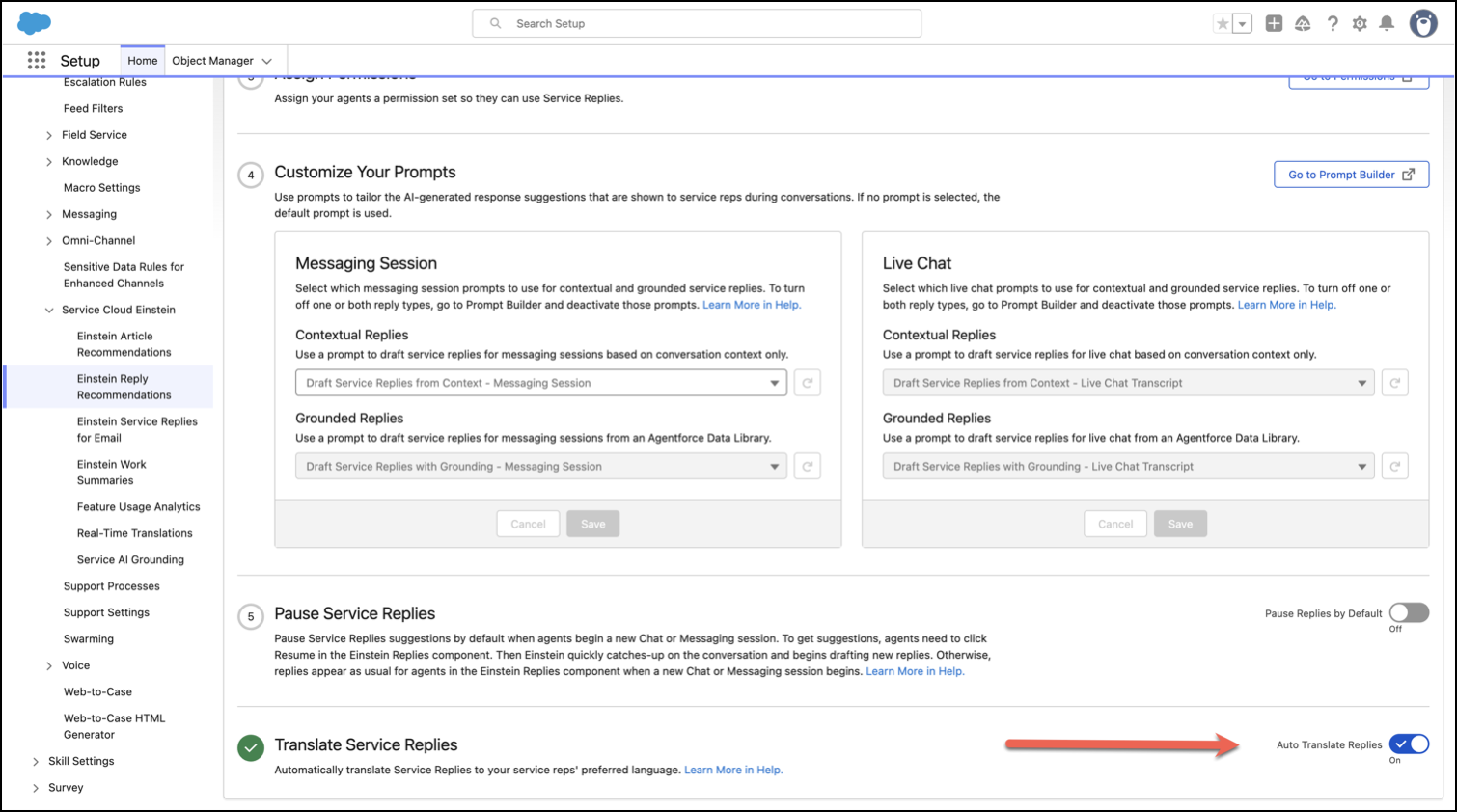Open Real-Time Translations in sidebar
This screenshot has height=812, width=1457.
[x=135, y=533]
